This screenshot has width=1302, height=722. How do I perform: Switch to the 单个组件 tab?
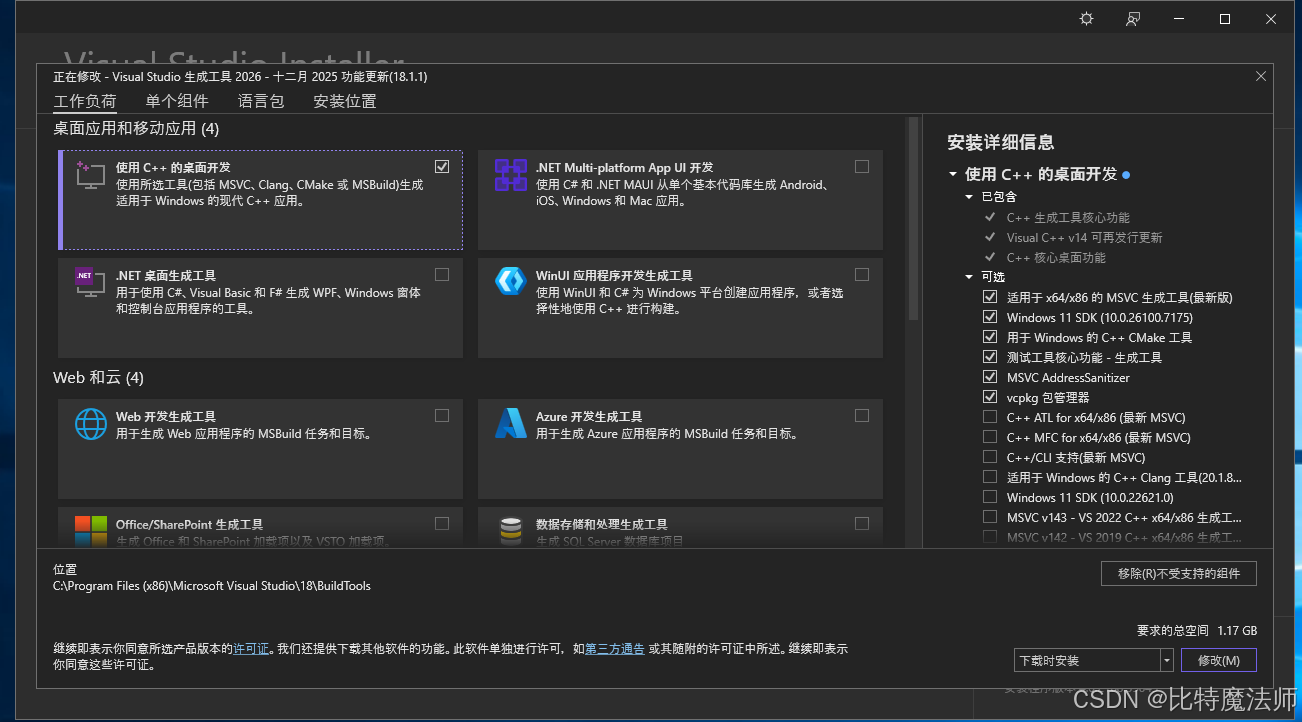click(x=177, y=101)
